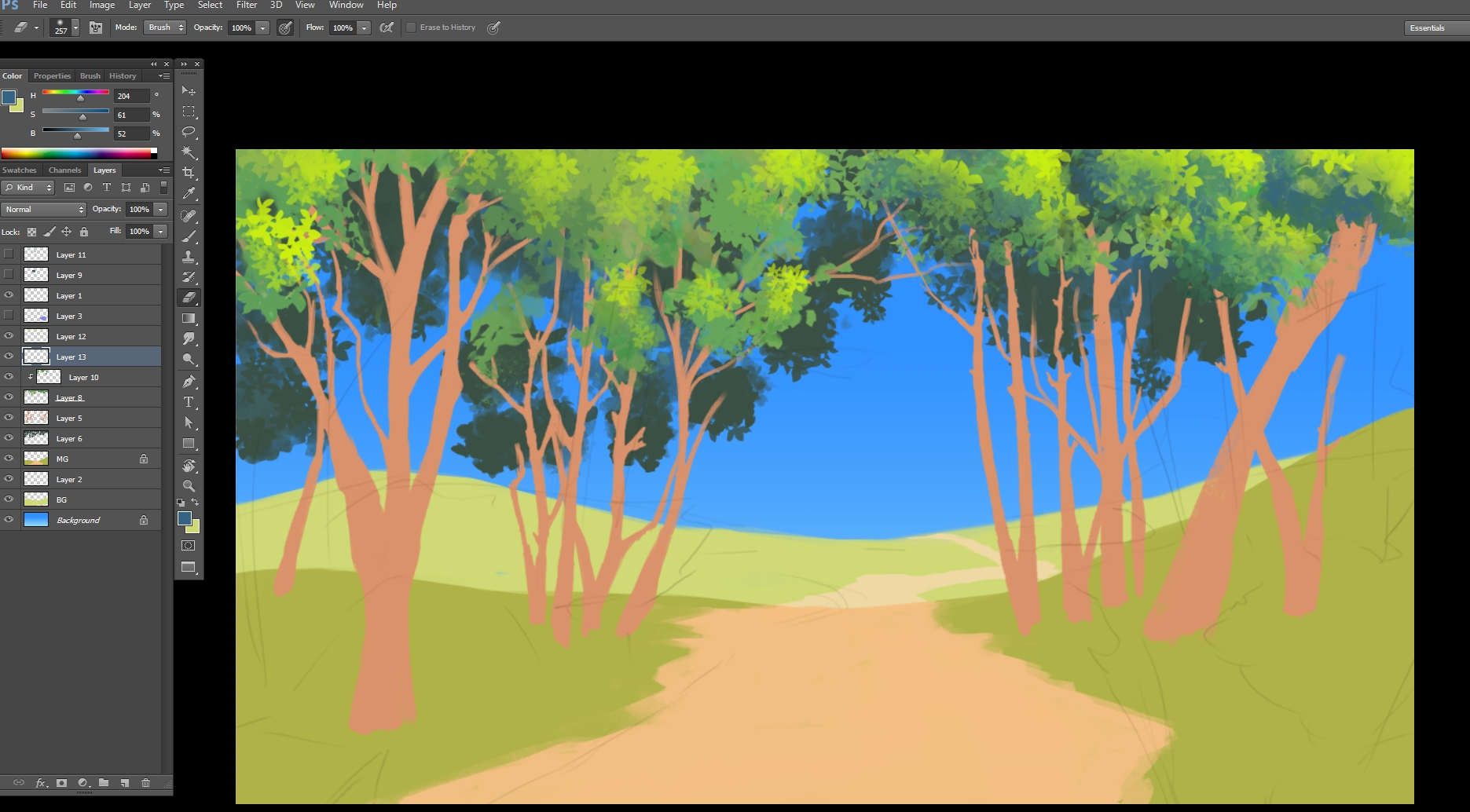This screenshot has height=812, width=1470.
Task: Open eraser Mode Brush dropdown
Action: tap(165, 27)
